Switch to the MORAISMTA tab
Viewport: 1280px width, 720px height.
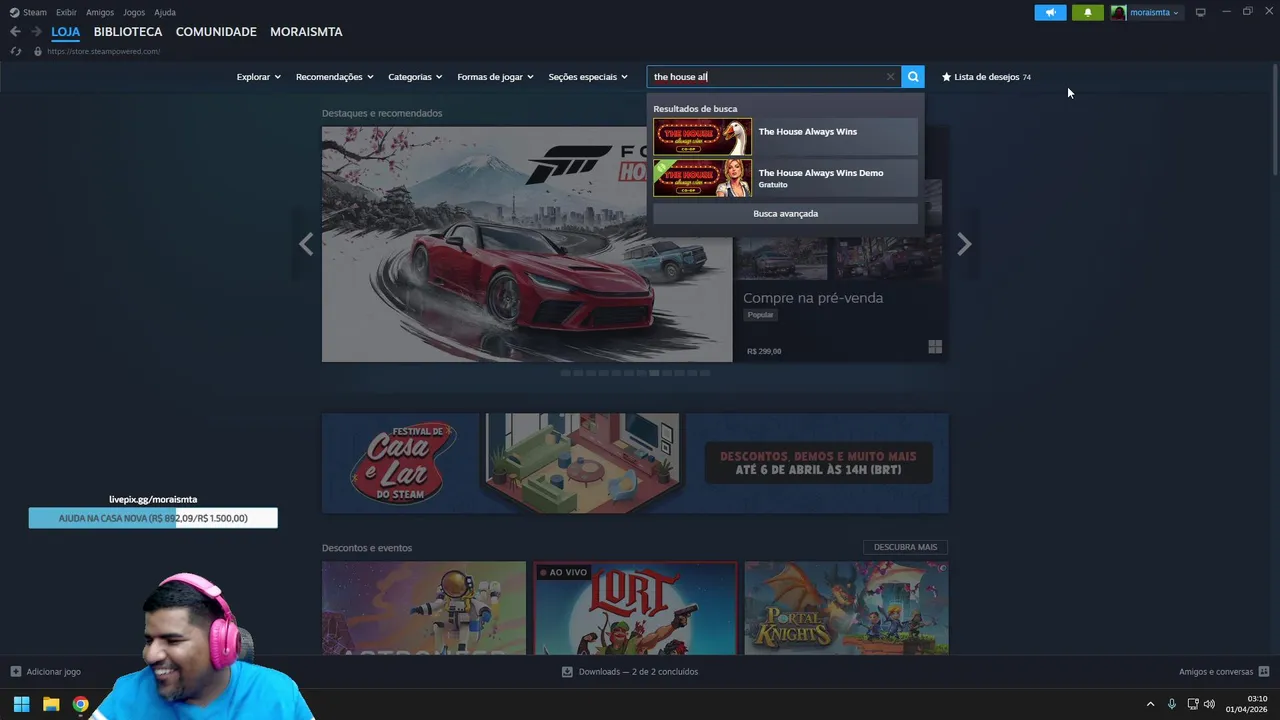[x=306, y=32]
